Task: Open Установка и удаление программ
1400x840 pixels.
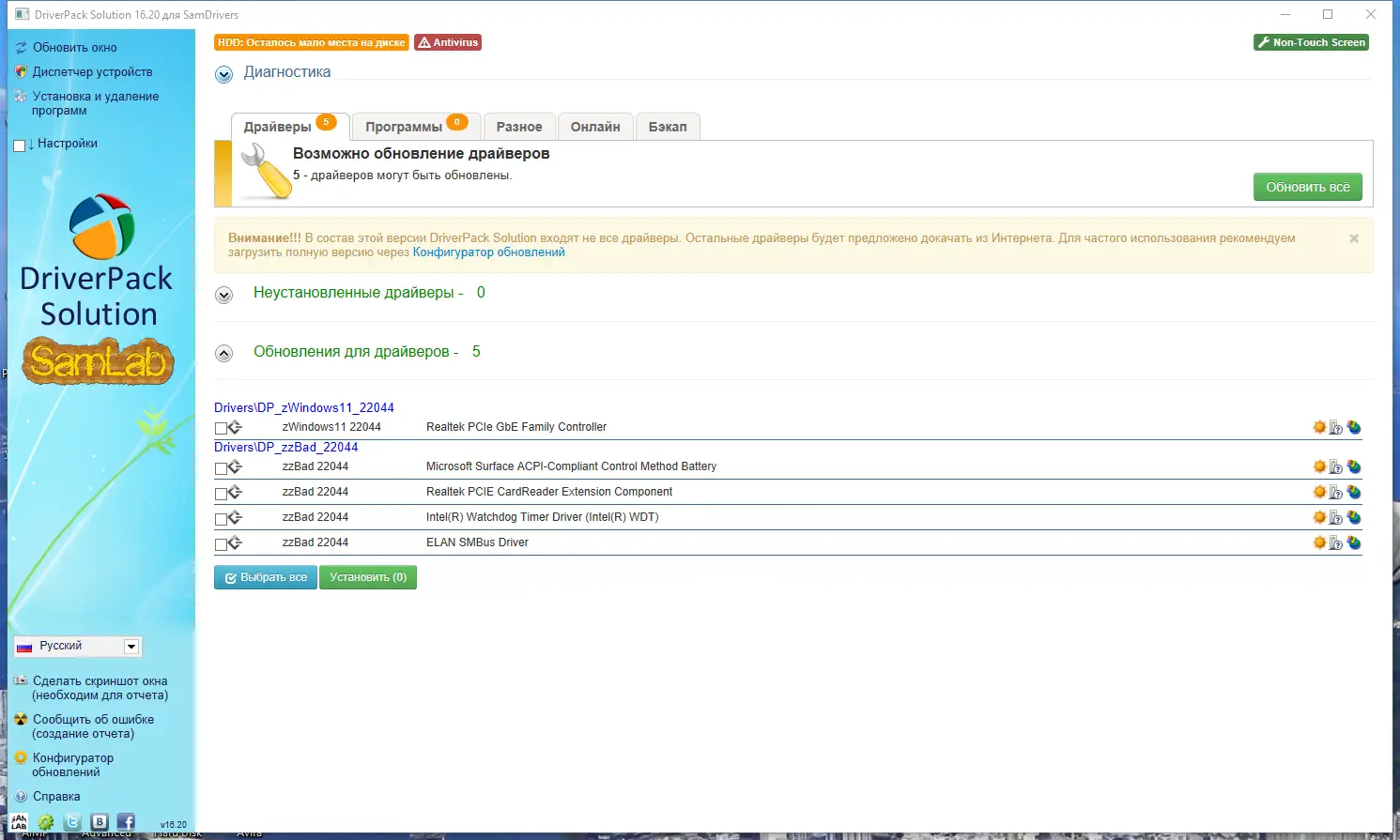Action: click(96, 103)
